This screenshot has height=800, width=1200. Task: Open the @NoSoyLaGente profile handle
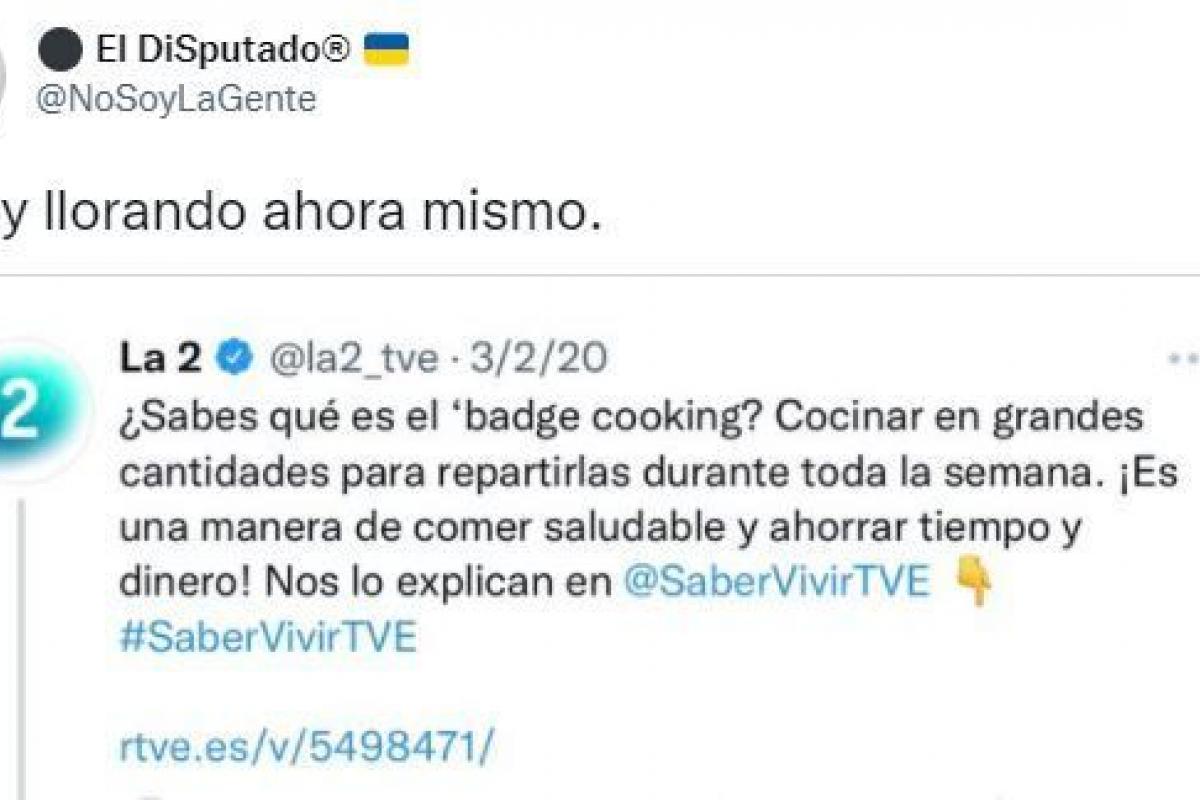pos(177,99)
